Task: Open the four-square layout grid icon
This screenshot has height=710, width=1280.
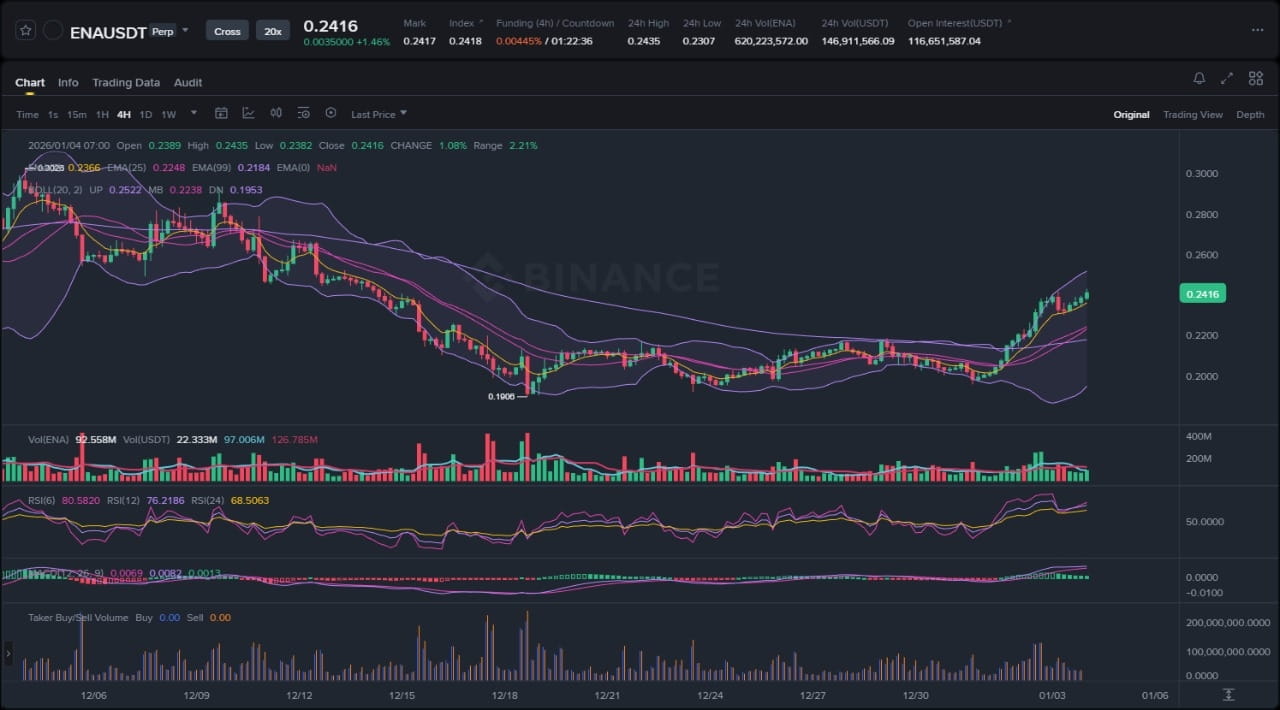Action: click(x=1255, y=78)
